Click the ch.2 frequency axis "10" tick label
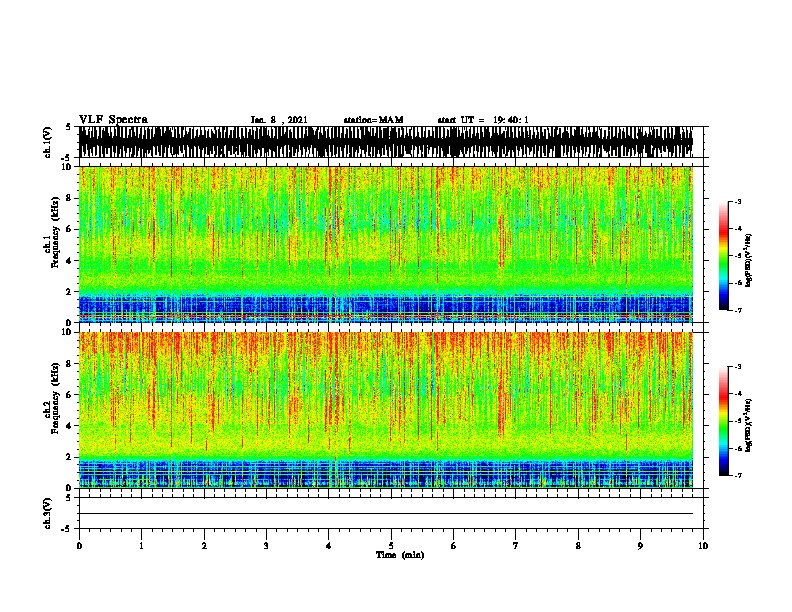This screenshot has height=612, width=792. (x=67, y=332)
